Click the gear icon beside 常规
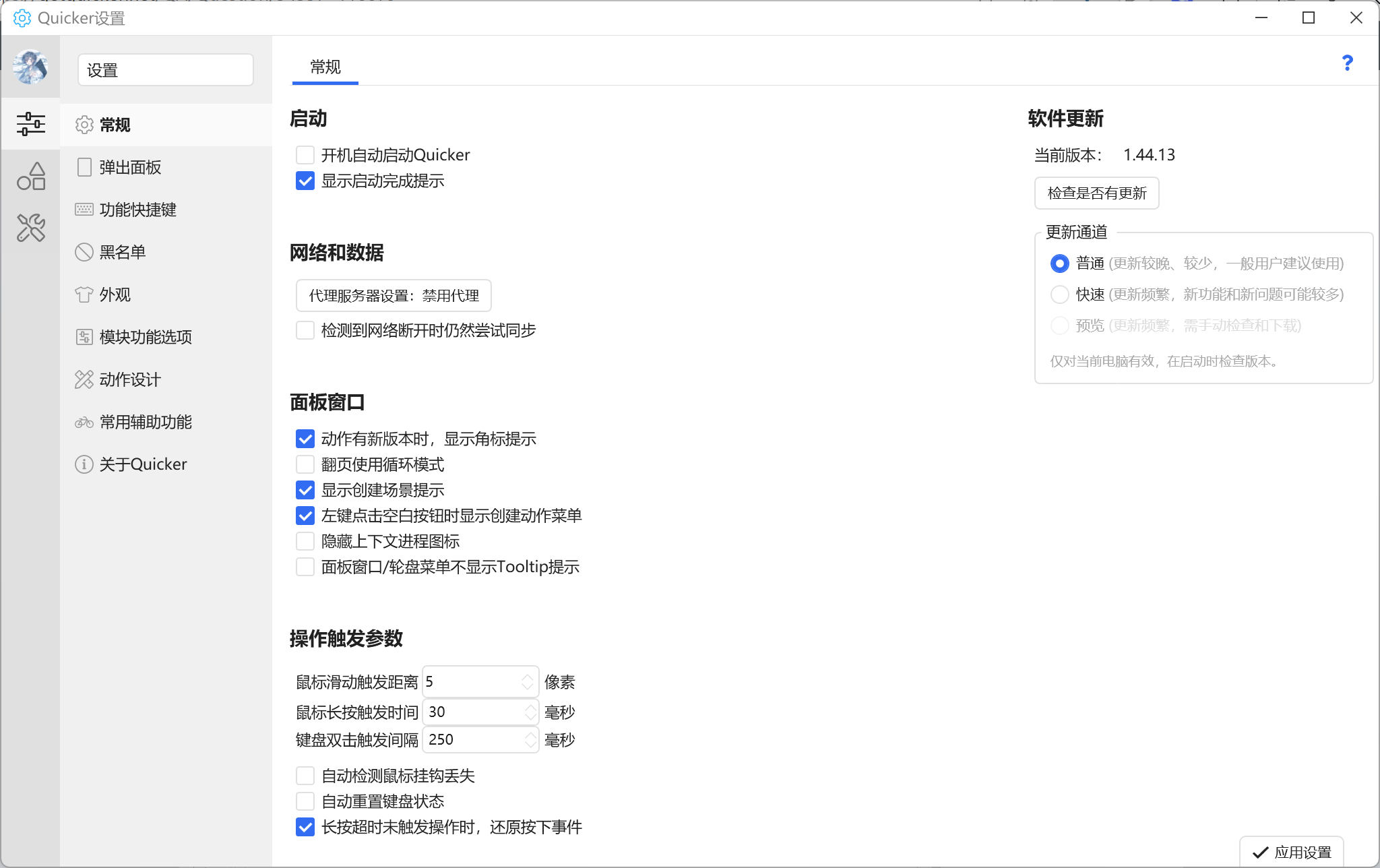Image resolution: width=1380 pixels, height=868 pixels. pyautogui.click(x=84, y=125)
